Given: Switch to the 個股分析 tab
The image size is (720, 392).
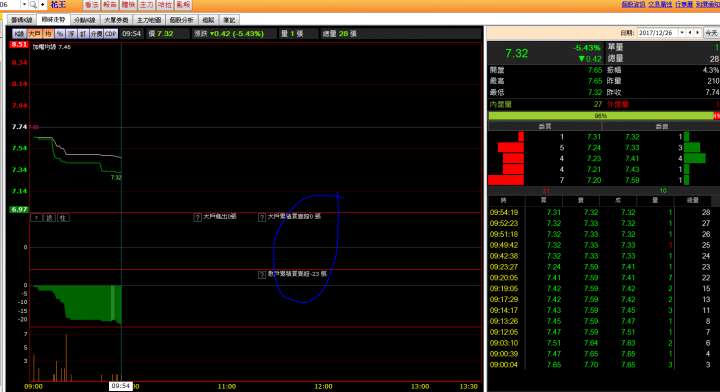Looking at the screenshot, I should click(x=181, y=20).
